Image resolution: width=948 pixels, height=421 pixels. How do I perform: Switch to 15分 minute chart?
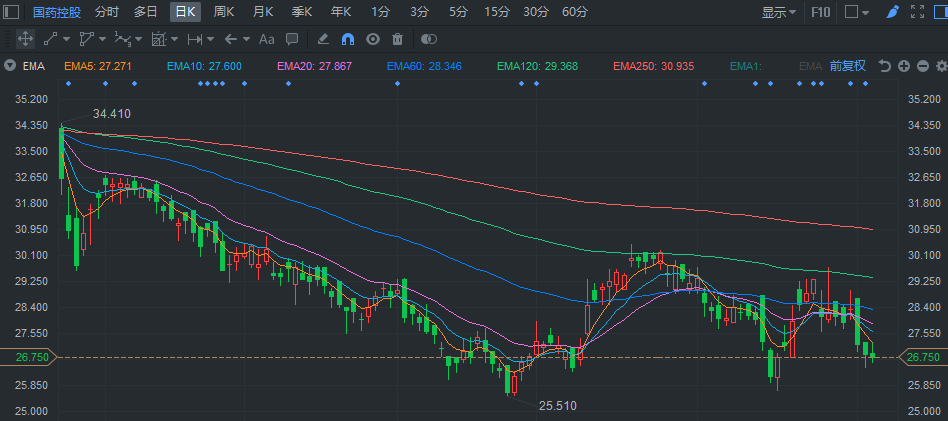click(497, 11)
